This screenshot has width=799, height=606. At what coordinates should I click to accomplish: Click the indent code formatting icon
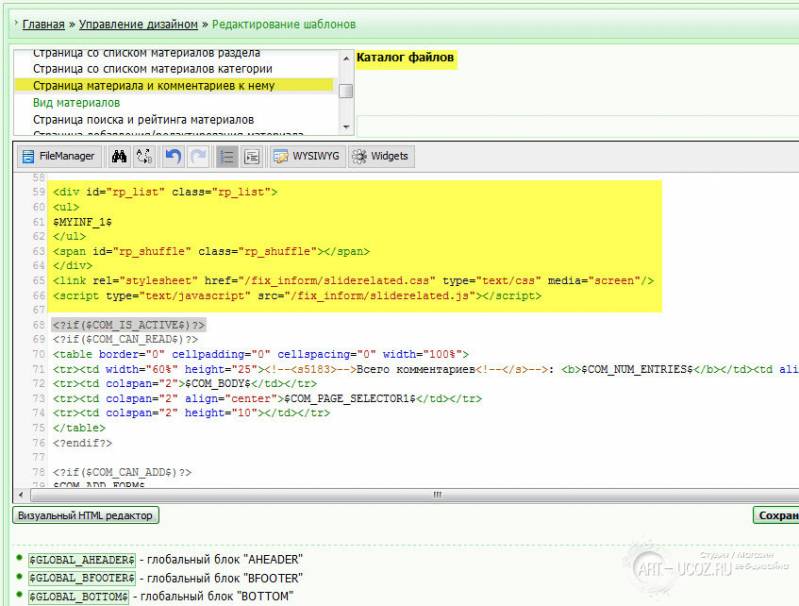pyautogui.click(x=252, y=156)
